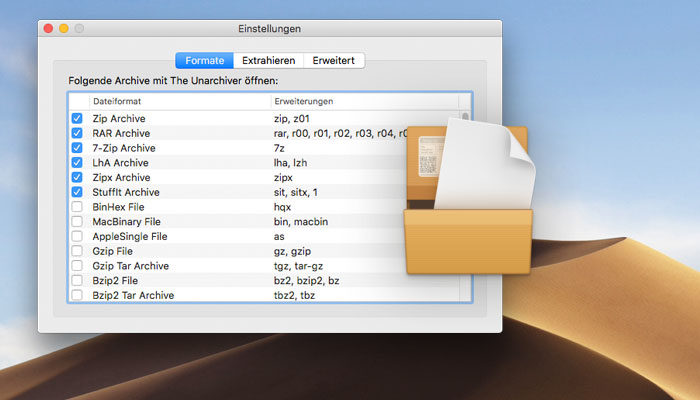This screenshot has width=700, height=400.
Task: Toggle the 7-Zip Archive checkbox
Action: pyautogui.click(x=77, y=148)
